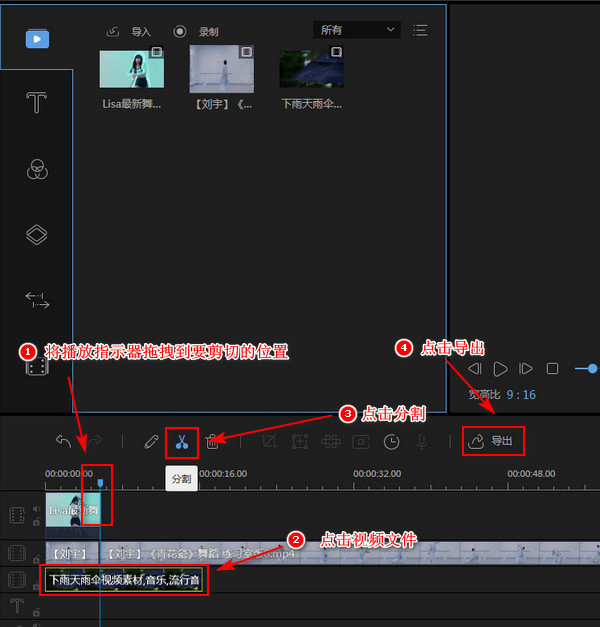Screen dimensions: 600x627
Task: Redo the last undone action
Action: pyautogui.click(x=95, y=441)
